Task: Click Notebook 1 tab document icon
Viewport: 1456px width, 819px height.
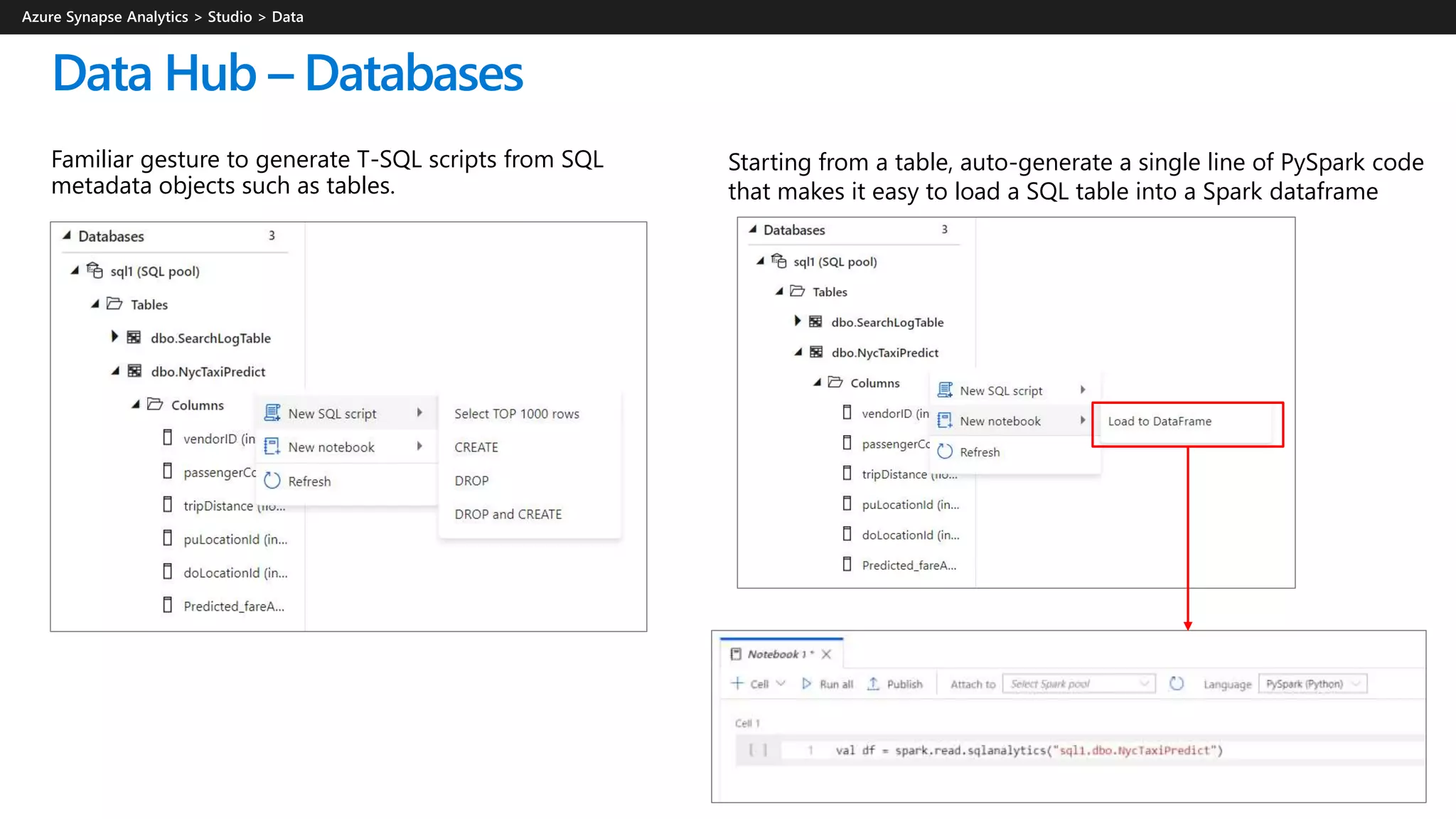Action: point(736,654)
